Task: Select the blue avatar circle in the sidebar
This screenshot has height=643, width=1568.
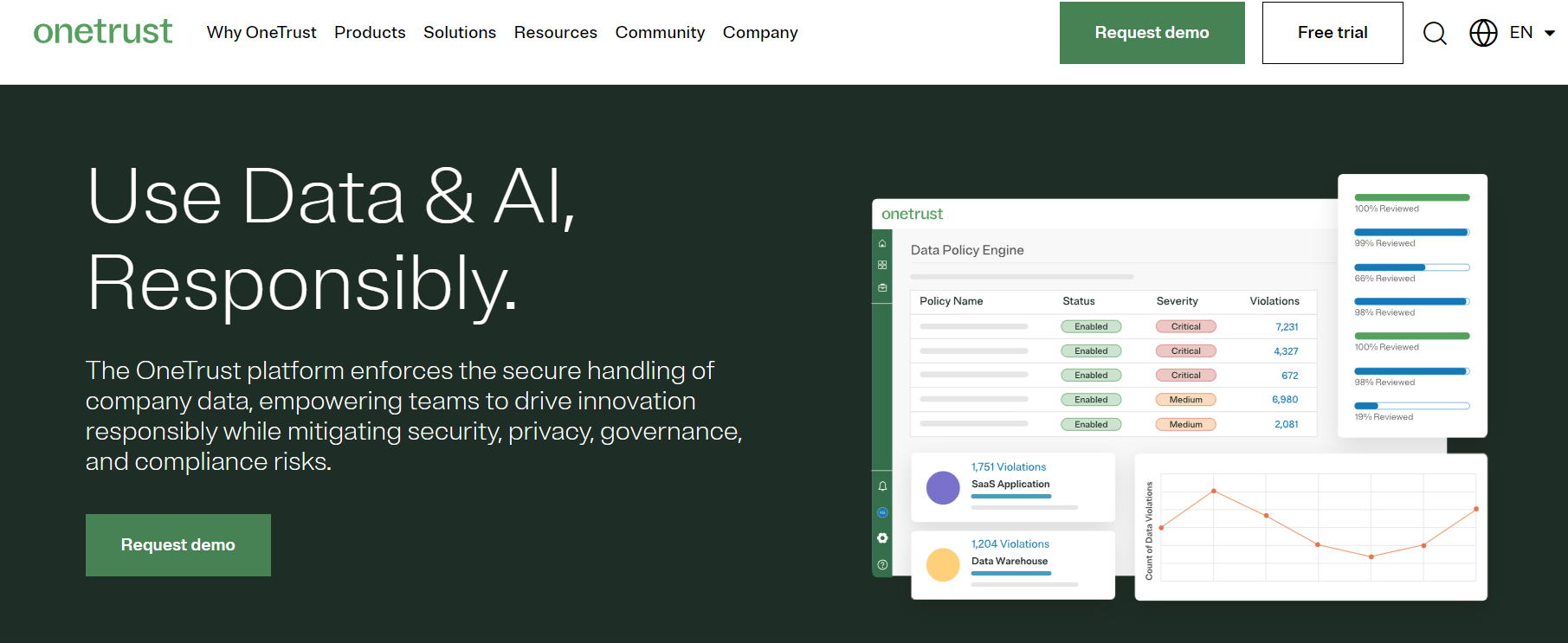Action: 882,512
